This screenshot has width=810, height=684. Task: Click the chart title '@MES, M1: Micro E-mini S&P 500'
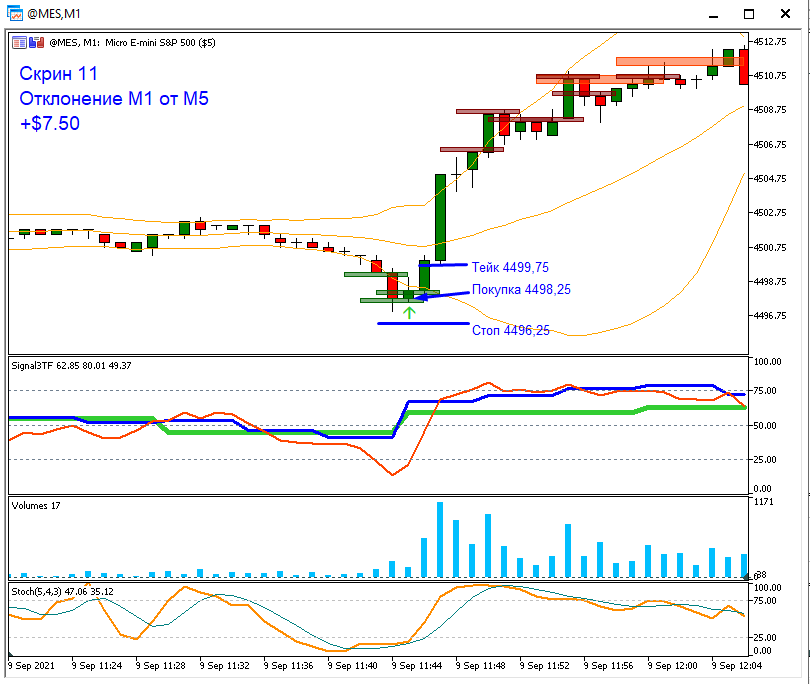[132, 43]
